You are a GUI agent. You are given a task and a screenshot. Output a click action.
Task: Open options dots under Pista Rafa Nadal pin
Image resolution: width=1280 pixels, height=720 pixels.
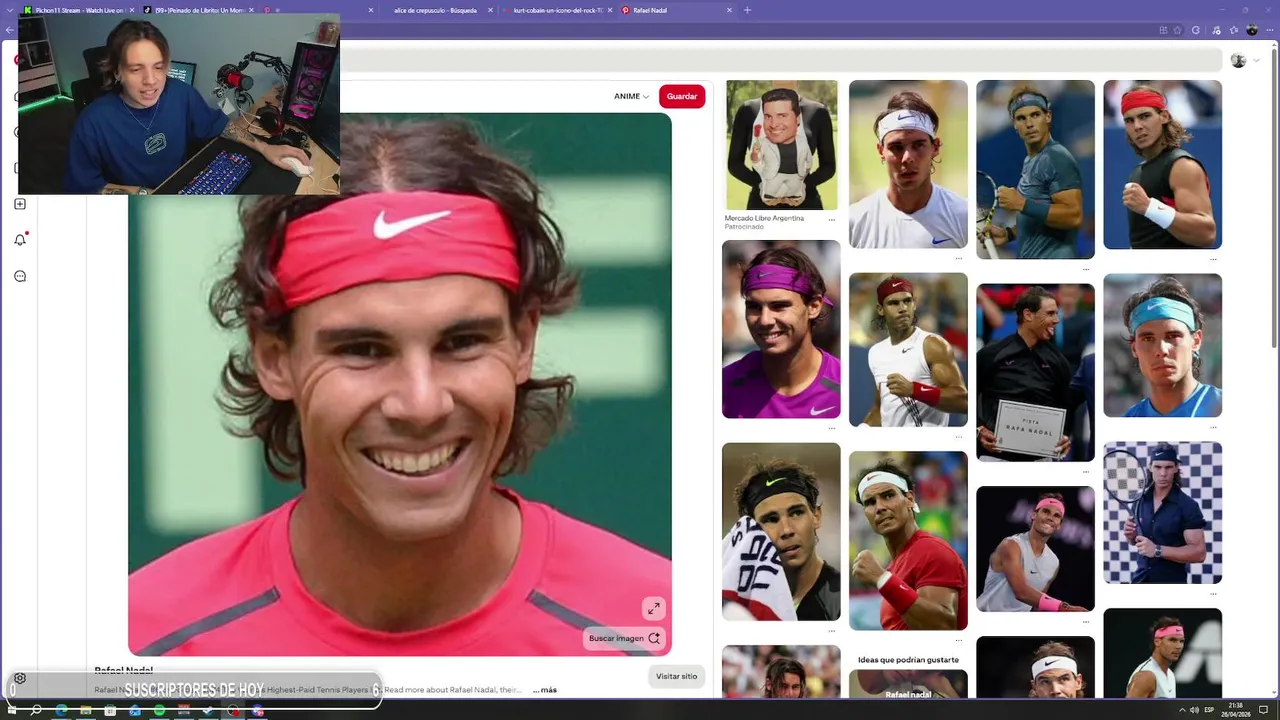coord(1085,471)
